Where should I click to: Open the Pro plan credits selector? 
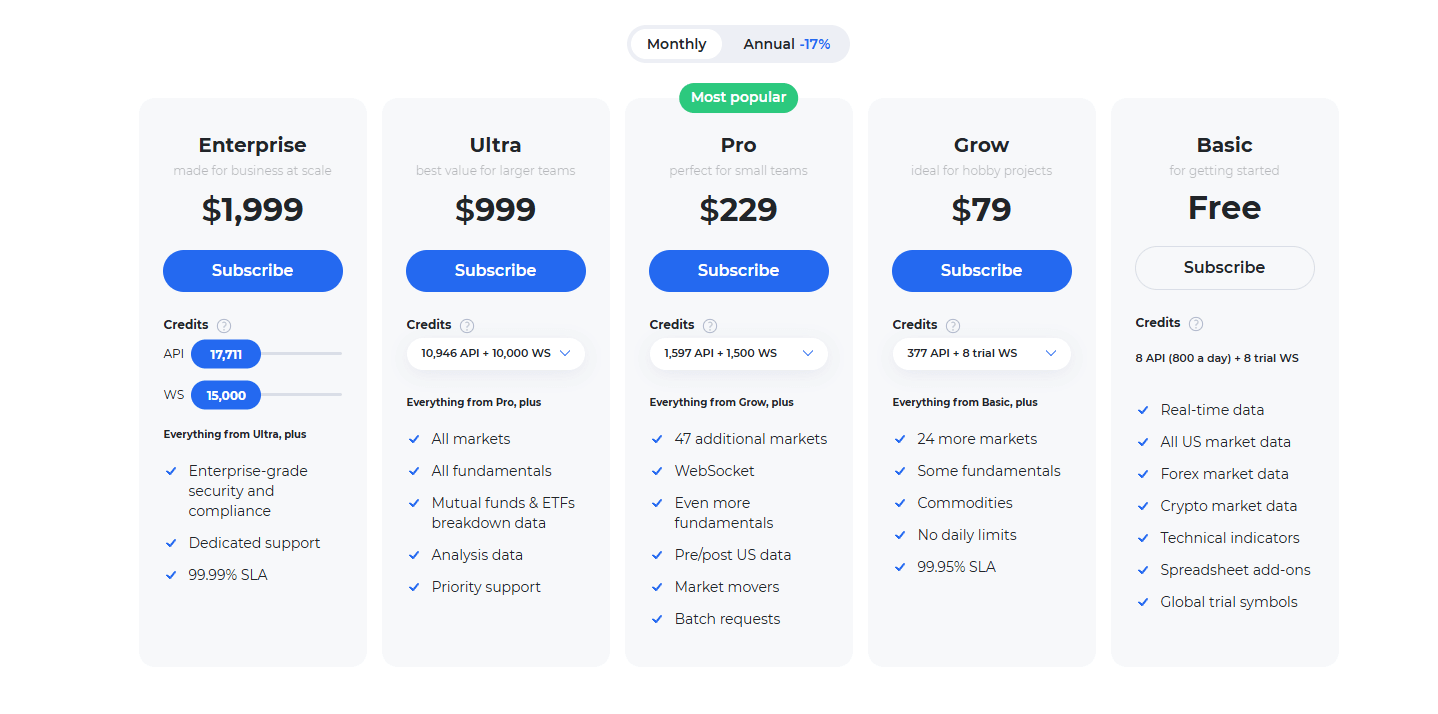tap(738, 353)
